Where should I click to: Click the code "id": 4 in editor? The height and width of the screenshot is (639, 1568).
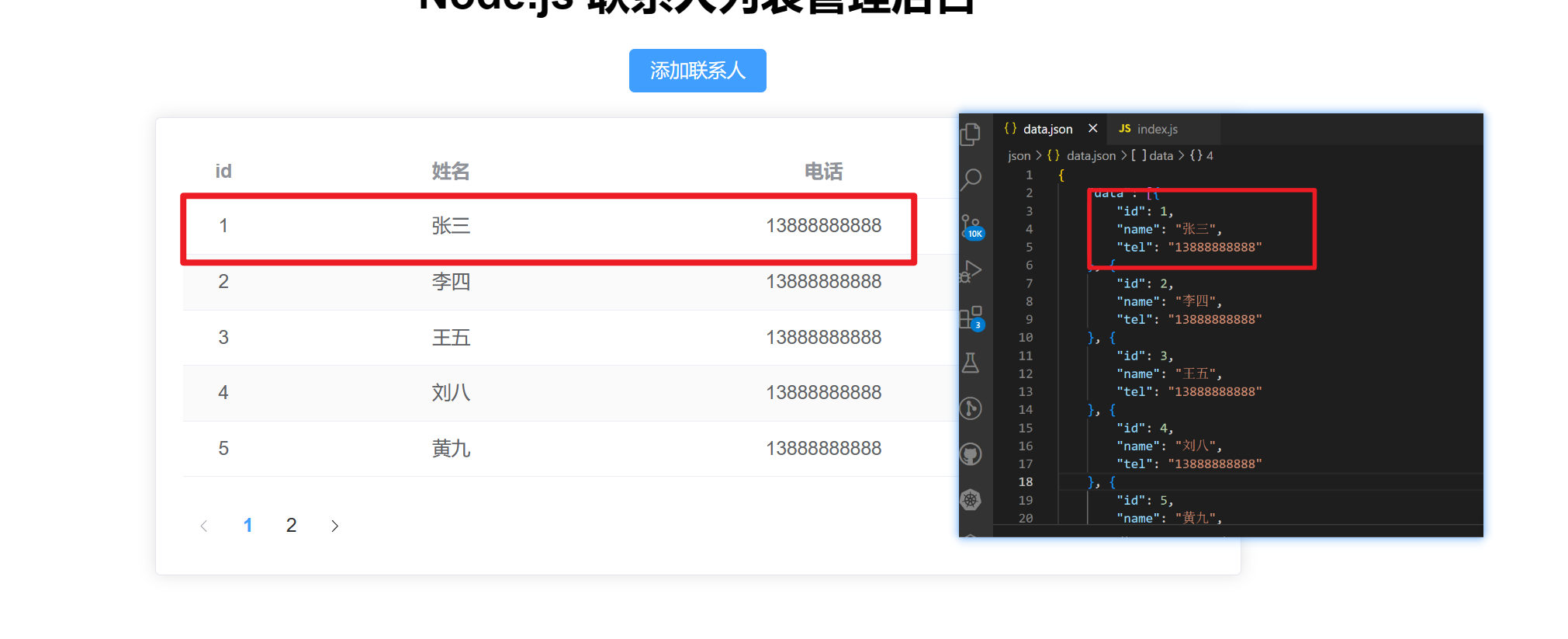pyautogui.click(x=1144, y=428)
